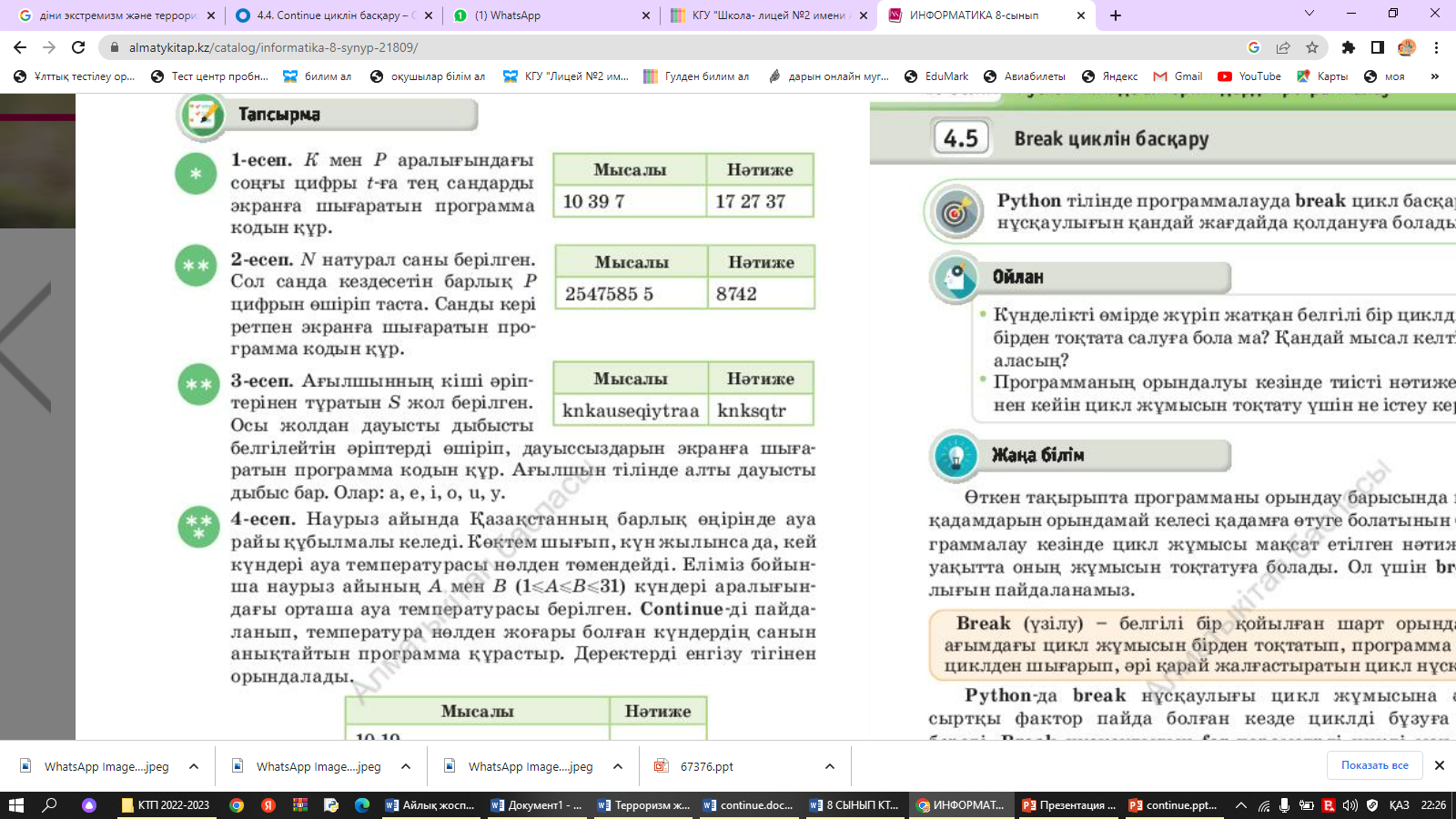Expand options for second WhatsApp Image download
The image size is (1456, 819).
(x=406, y=766)
